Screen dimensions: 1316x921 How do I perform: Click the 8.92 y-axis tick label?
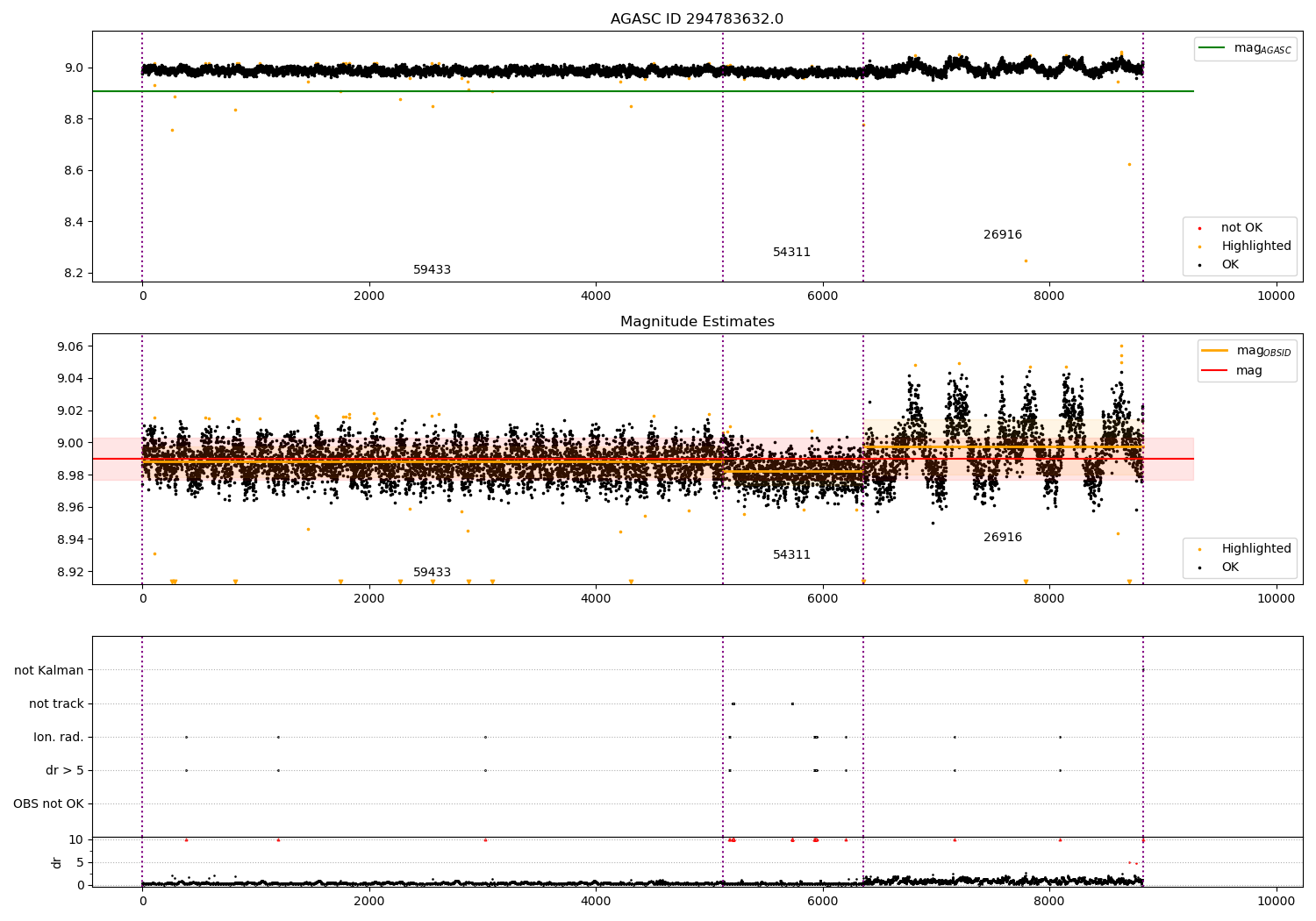(70, 572)
